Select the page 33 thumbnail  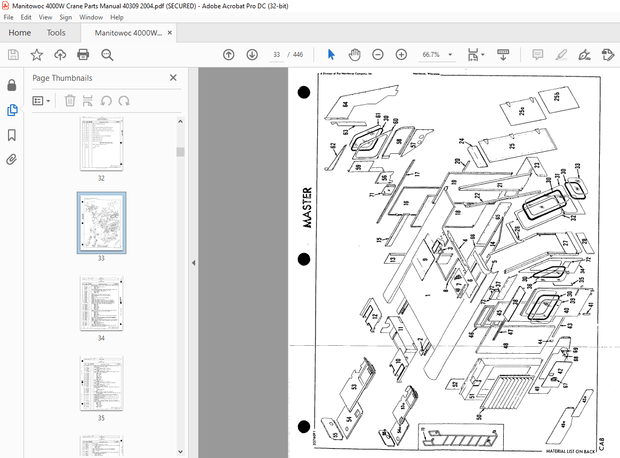102,223
